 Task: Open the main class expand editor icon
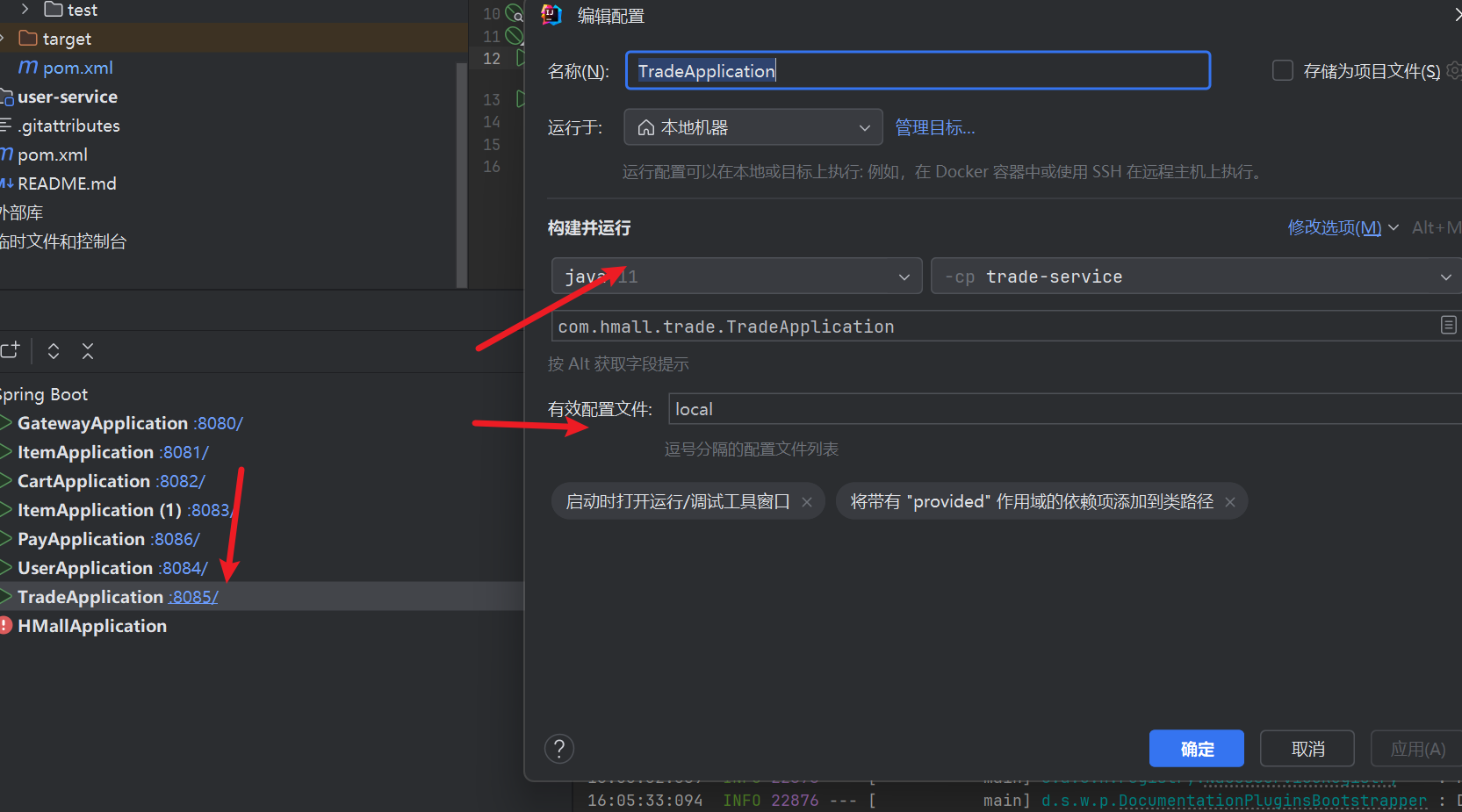1448,326
